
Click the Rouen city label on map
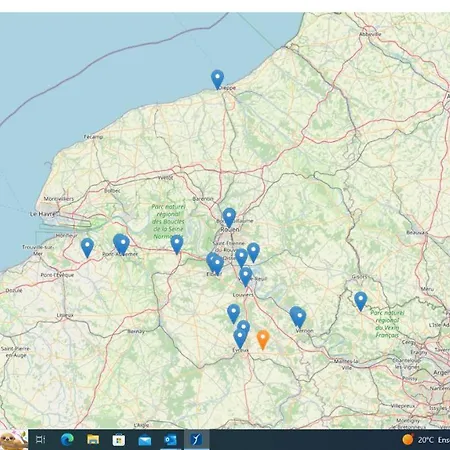click(x=230, y=229)
